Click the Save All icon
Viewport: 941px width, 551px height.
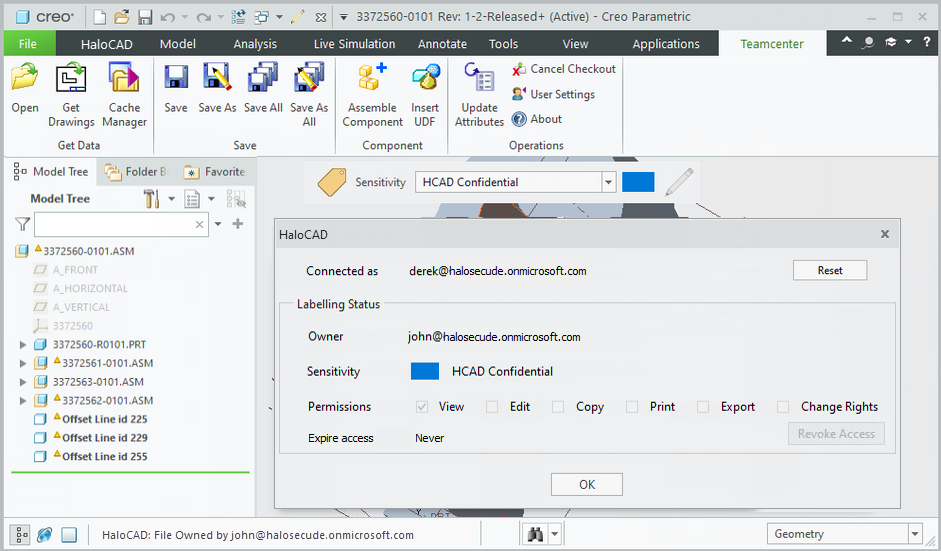[263, 80]
